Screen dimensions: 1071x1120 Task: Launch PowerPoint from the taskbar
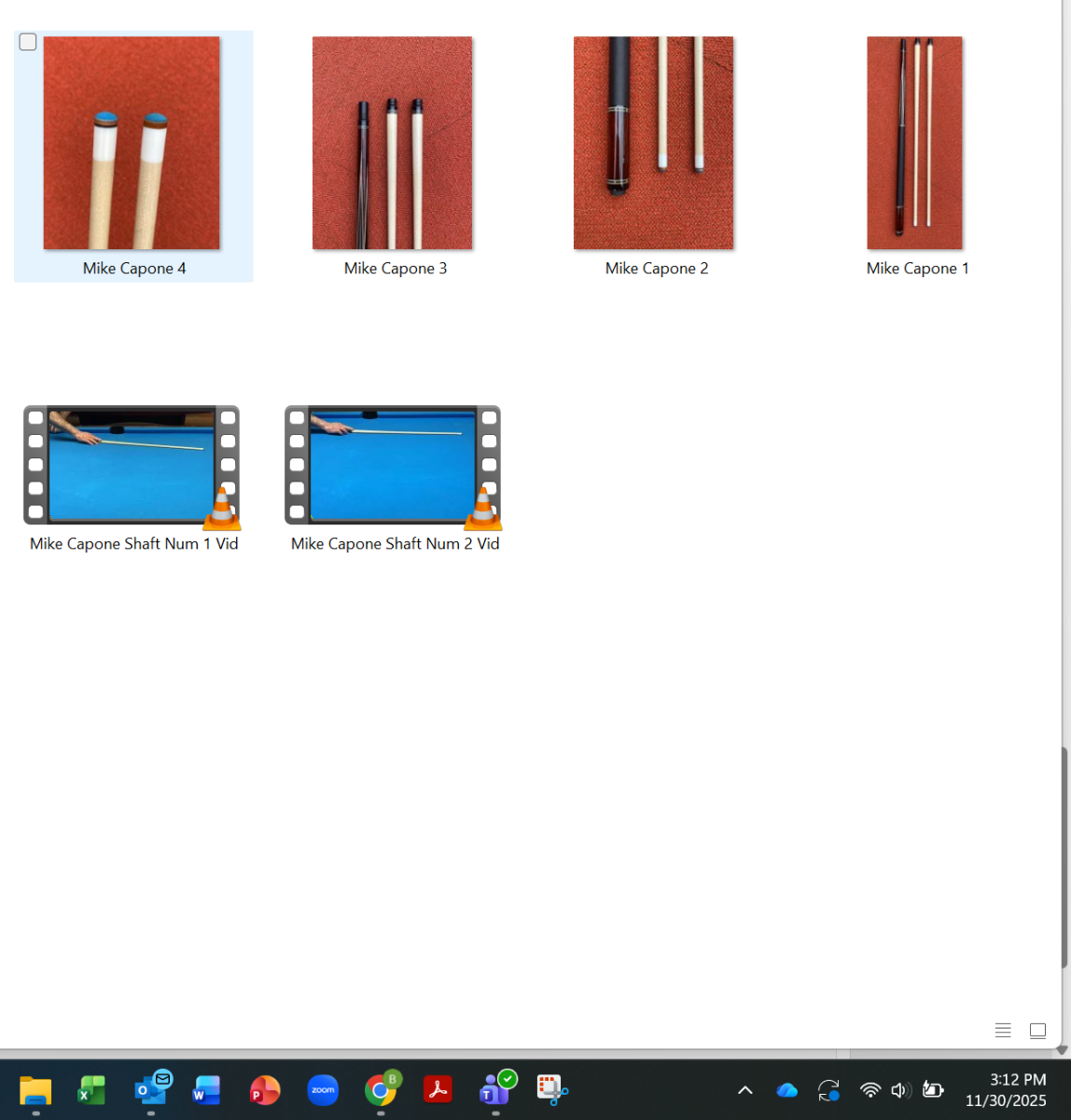click(264, 1090)
